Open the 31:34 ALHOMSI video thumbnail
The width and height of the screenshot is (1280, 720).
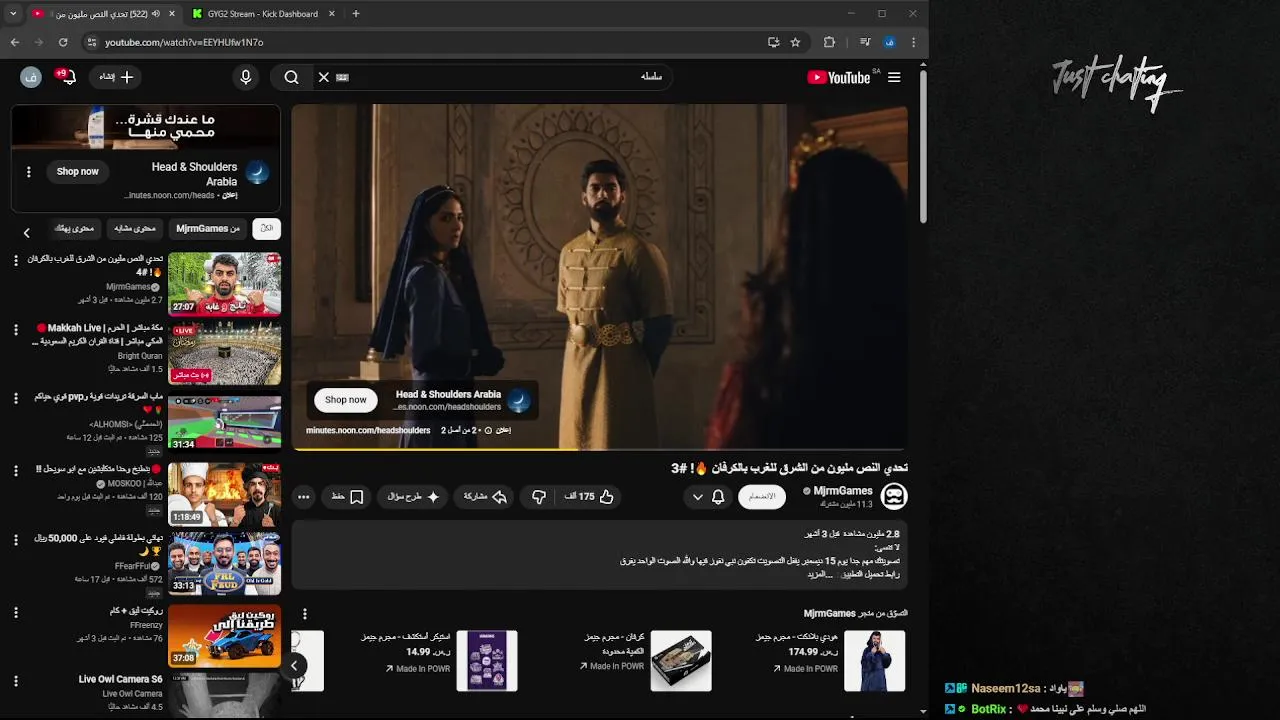point(224,423)
